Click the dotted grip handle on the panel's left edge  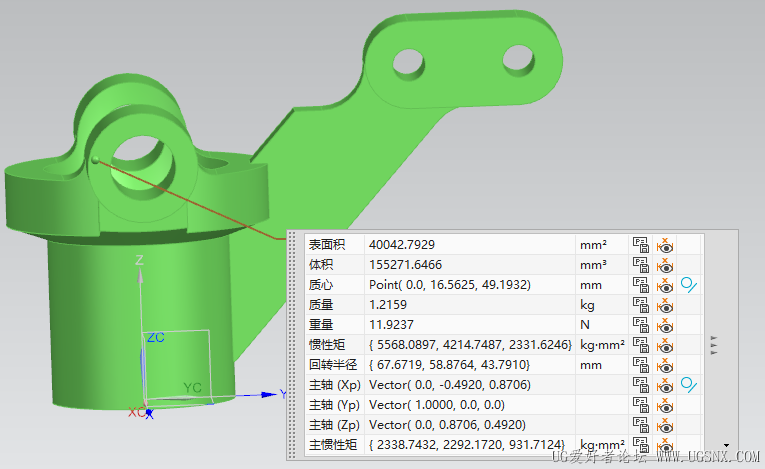click(x=292, y=346)
